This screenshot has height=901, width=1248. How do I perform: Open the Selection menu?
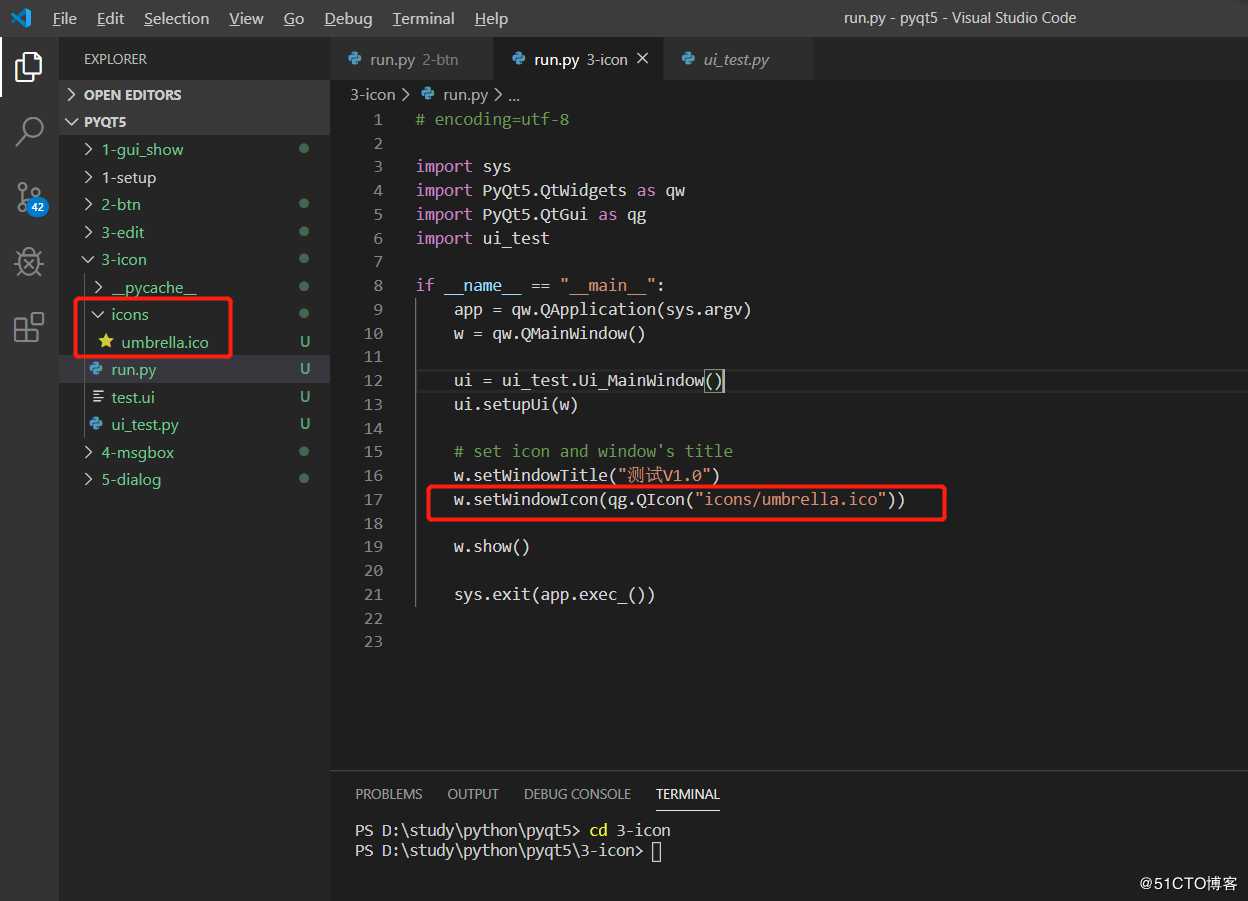click(176, 18)
